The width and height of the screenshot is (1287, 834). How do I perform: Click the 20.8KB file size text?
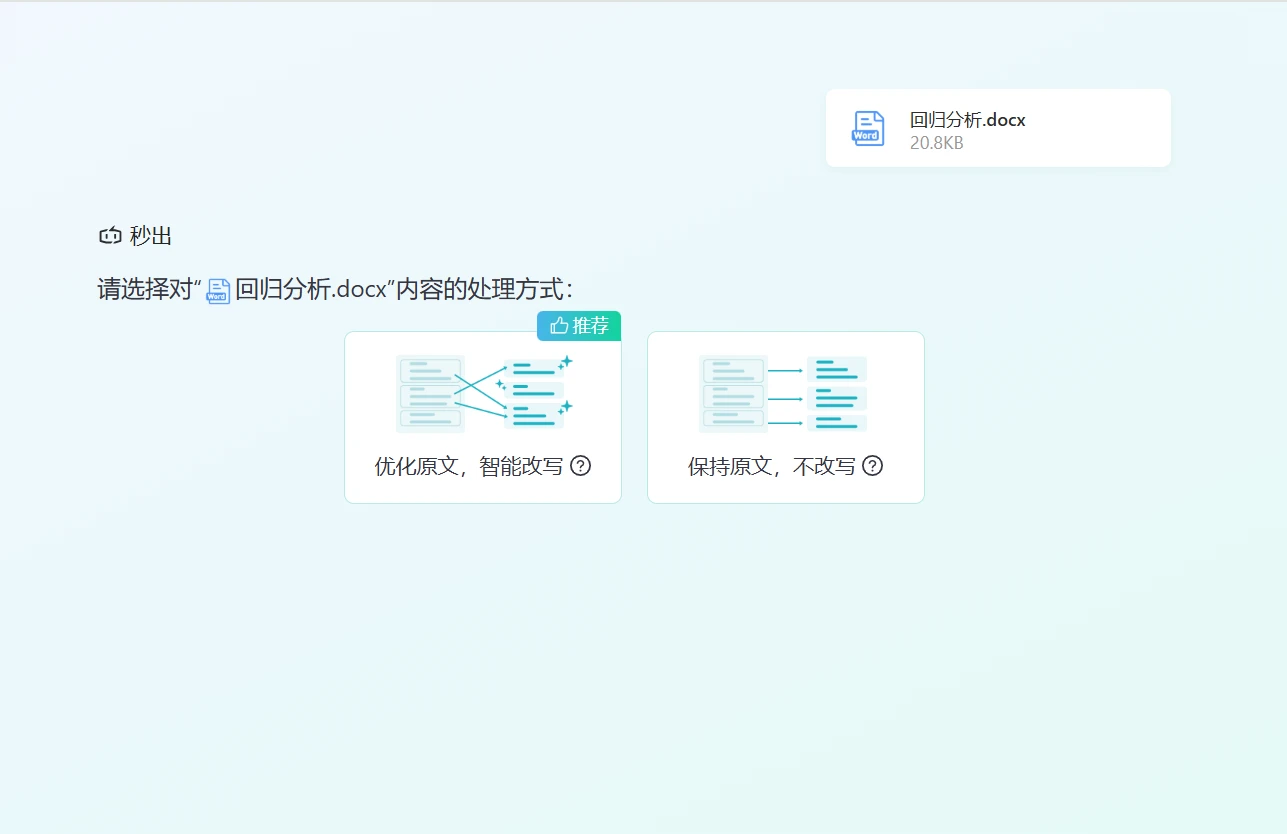pos(935,143)
